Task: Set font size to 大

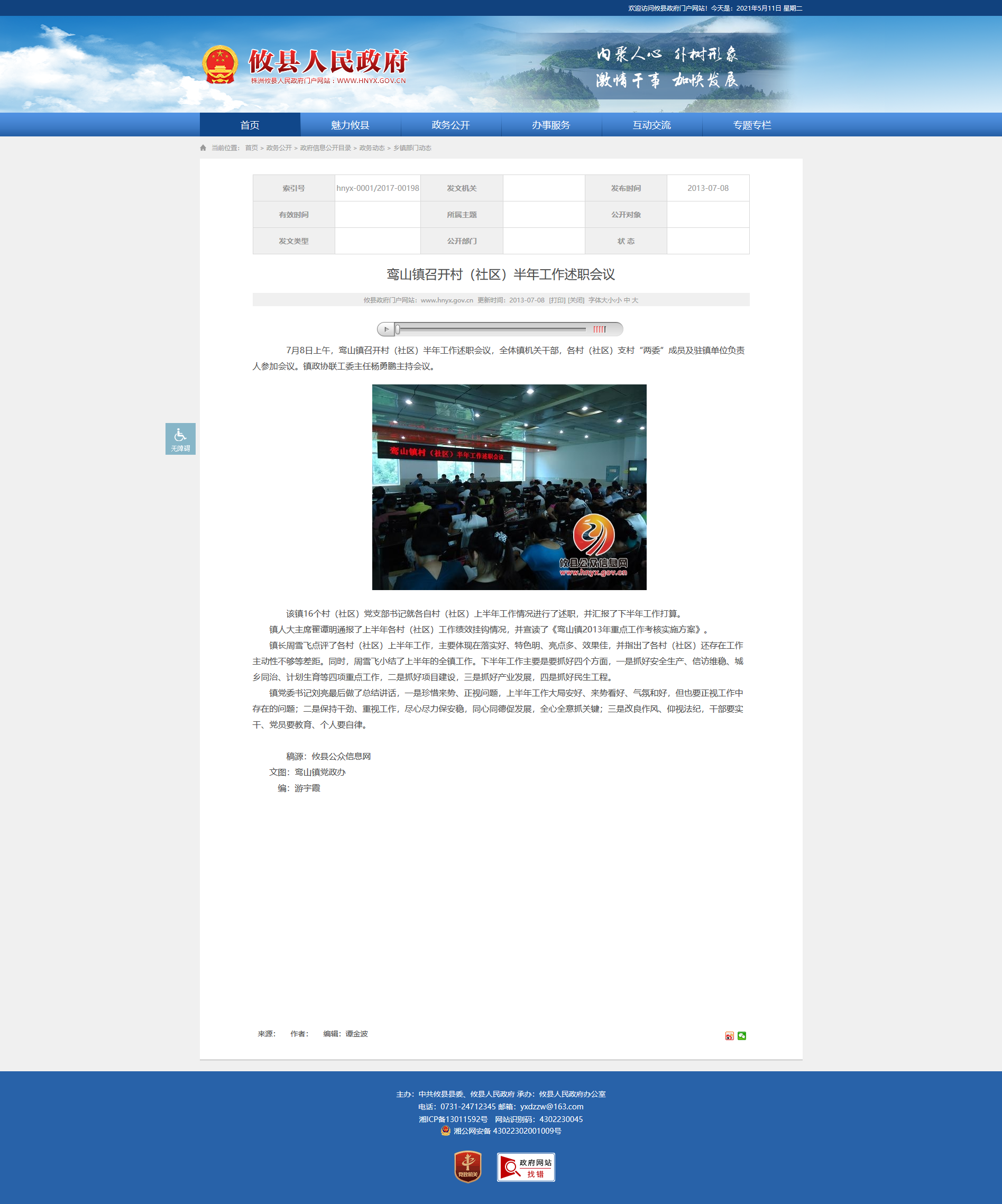Action: point(635,300)
